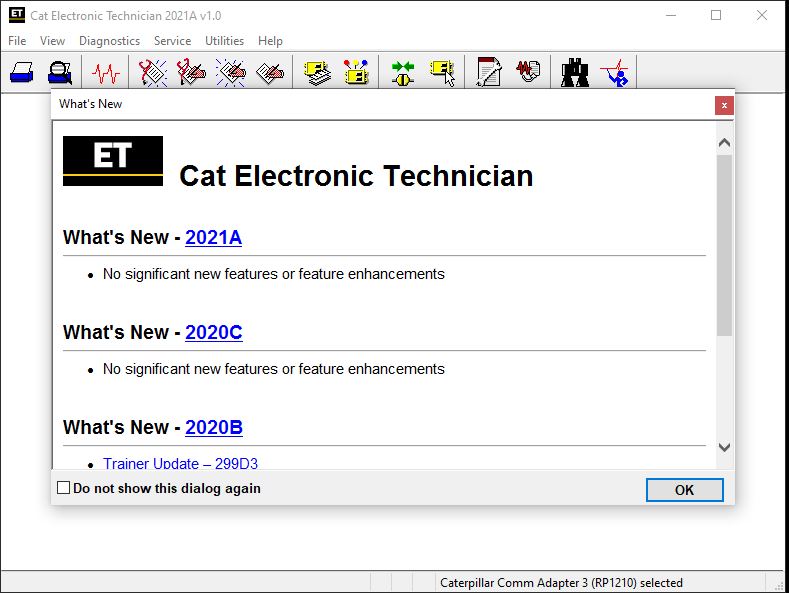
Task: Open the Diagnostics menu
Action: [x=109, y=41]
